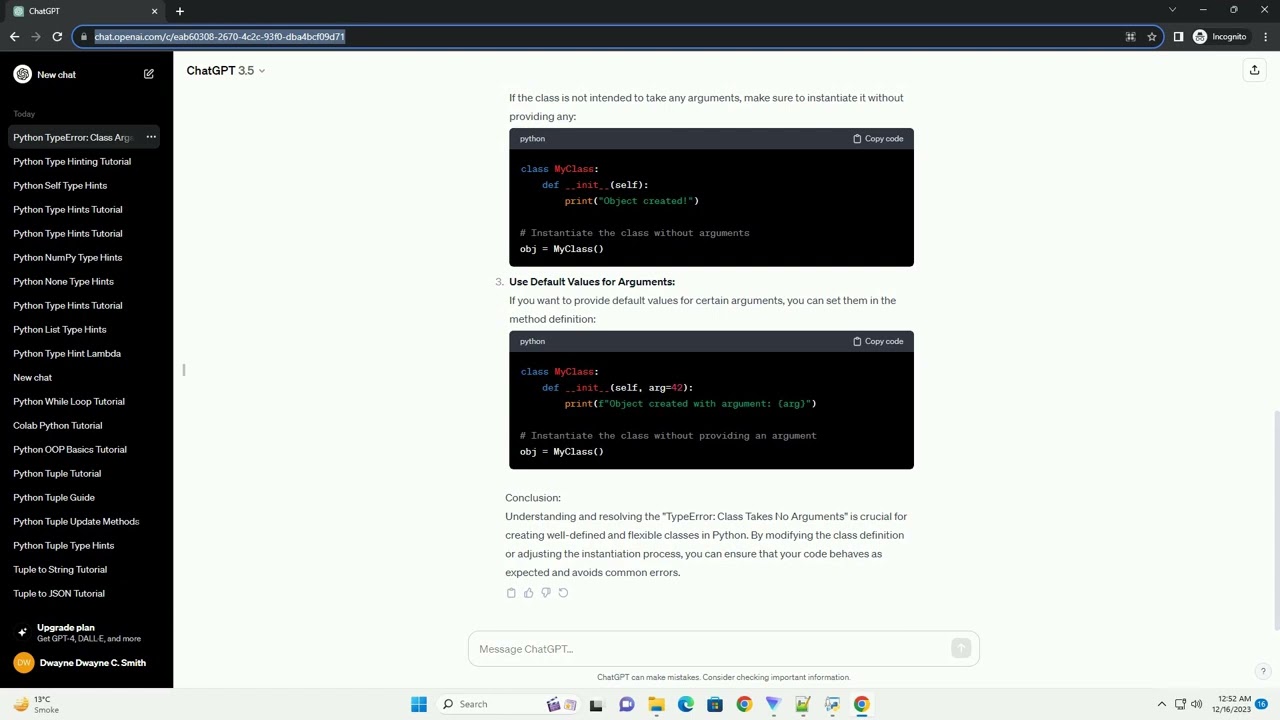Open Python OOP Basics Tutorial chat
The image size is (1280, 720).
[x=70, y=449]
